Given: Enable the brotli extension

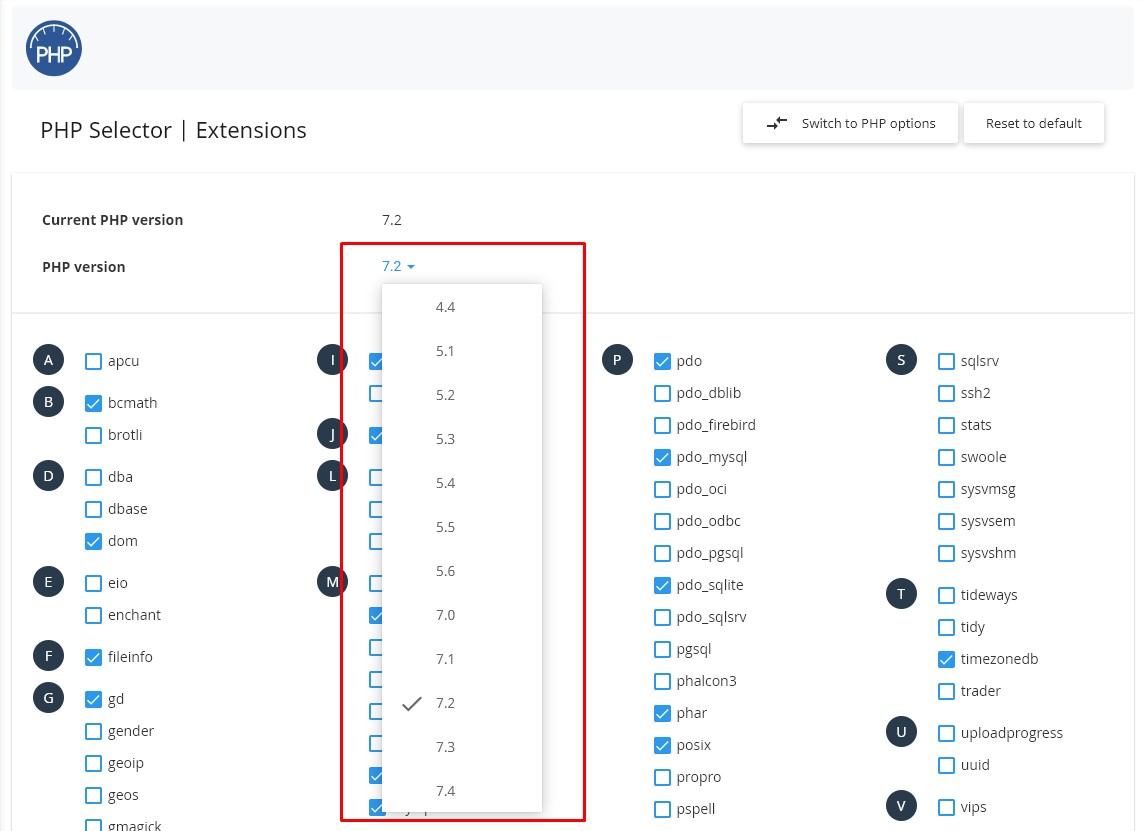Looking at the screenshot, I should 93,435.
